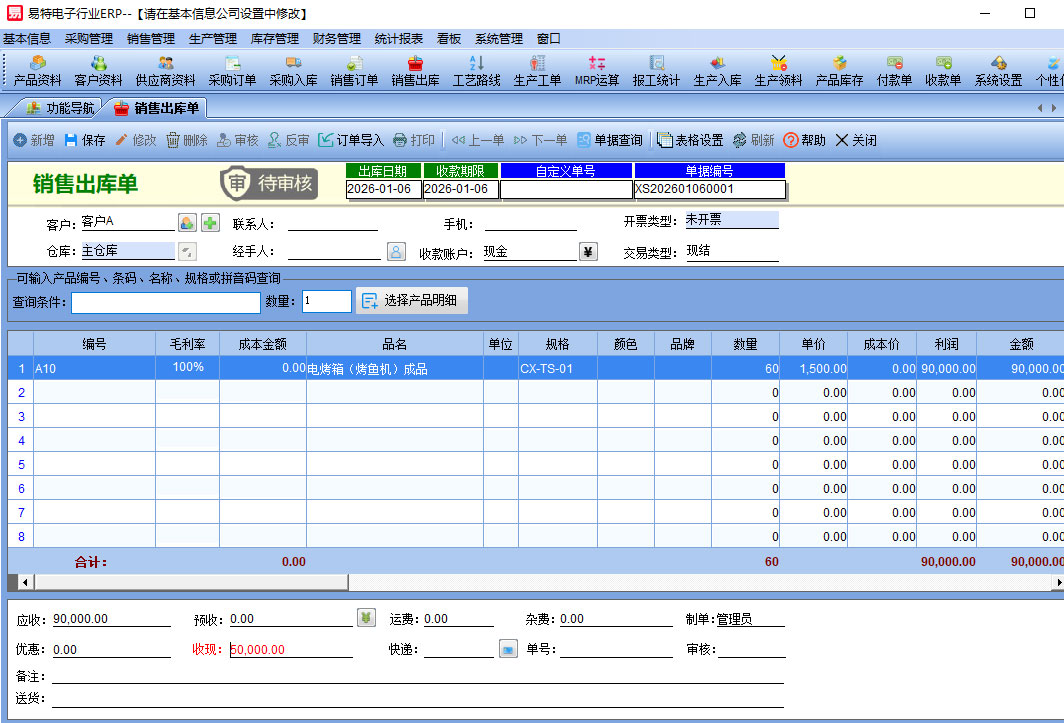Screen dimensions: 1064x723
Task: Open 工艺路线 in the main toolbar
Action: [476, 70]
